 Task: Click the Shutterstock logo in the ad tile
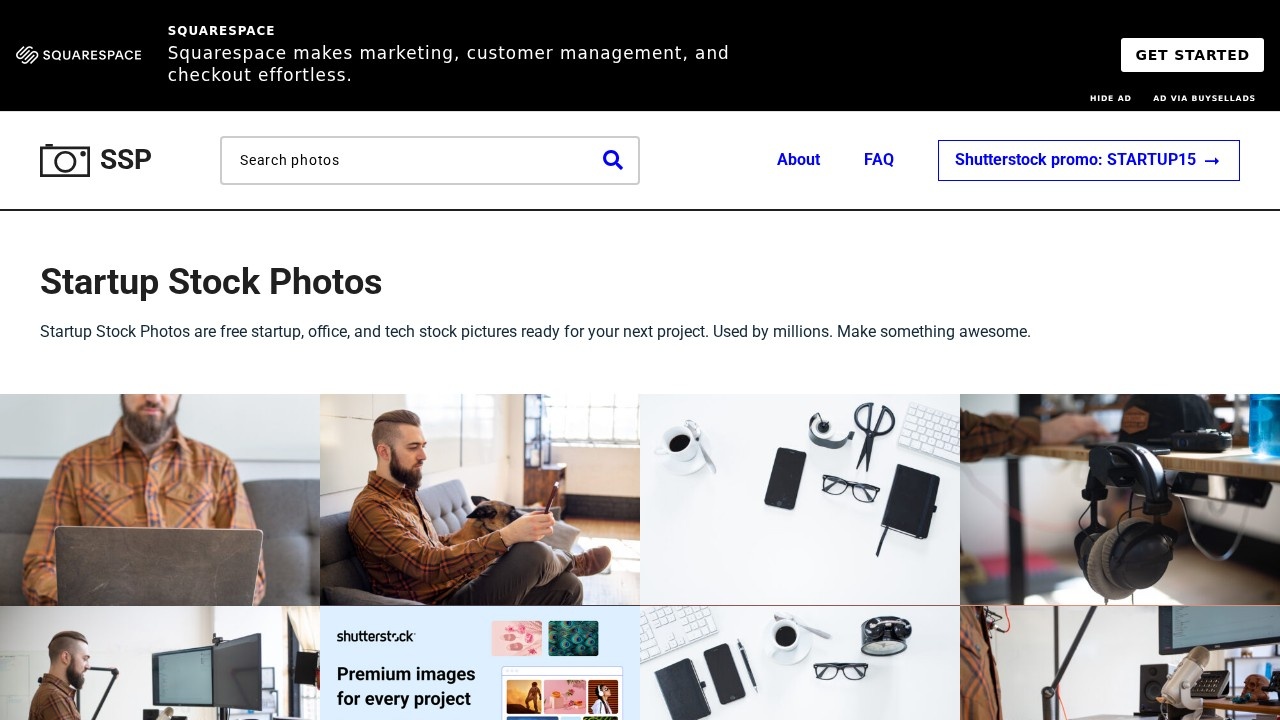pyautogui.click(x=376, y=636)
